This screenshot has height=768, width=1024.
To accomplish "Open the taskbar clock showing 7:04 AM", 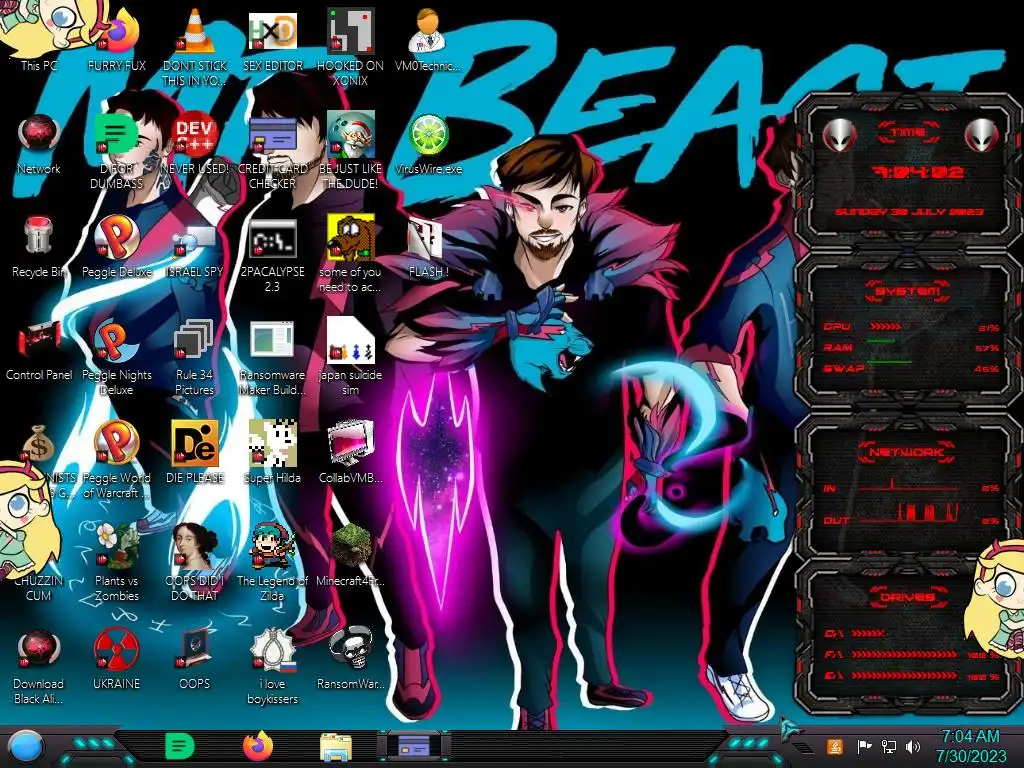I will (x=971, y=746).
